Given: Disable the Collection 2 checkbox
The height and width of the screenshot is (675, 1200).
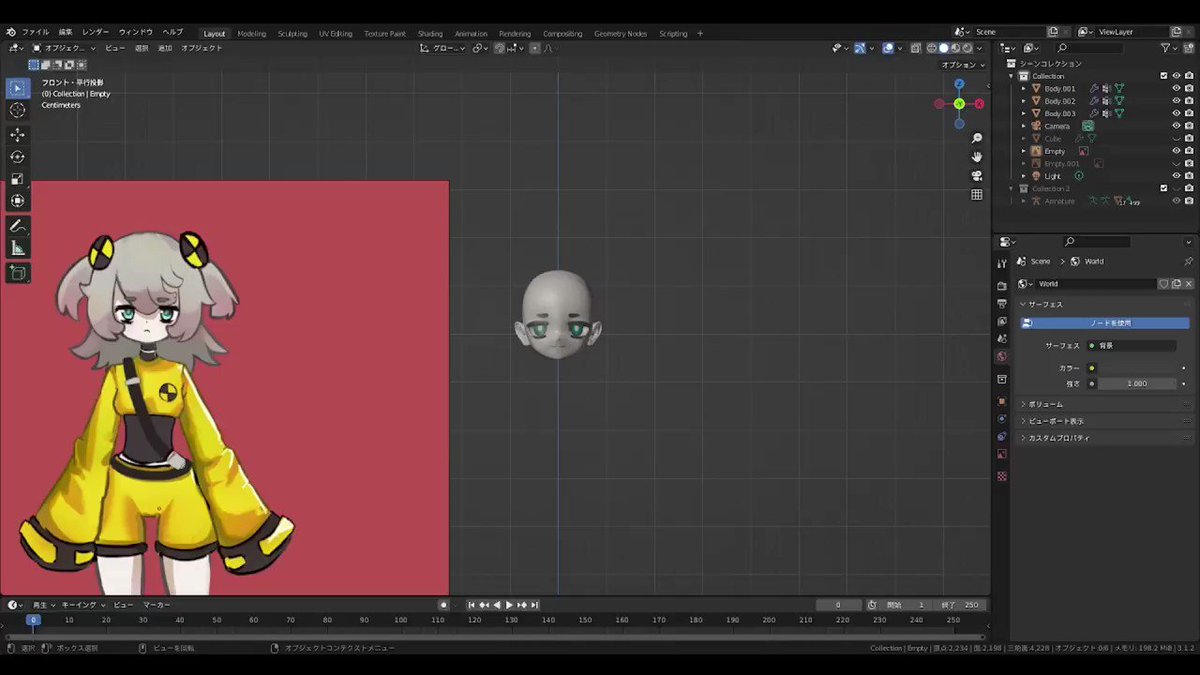Looking at the screenshot, I should 1163,188.
